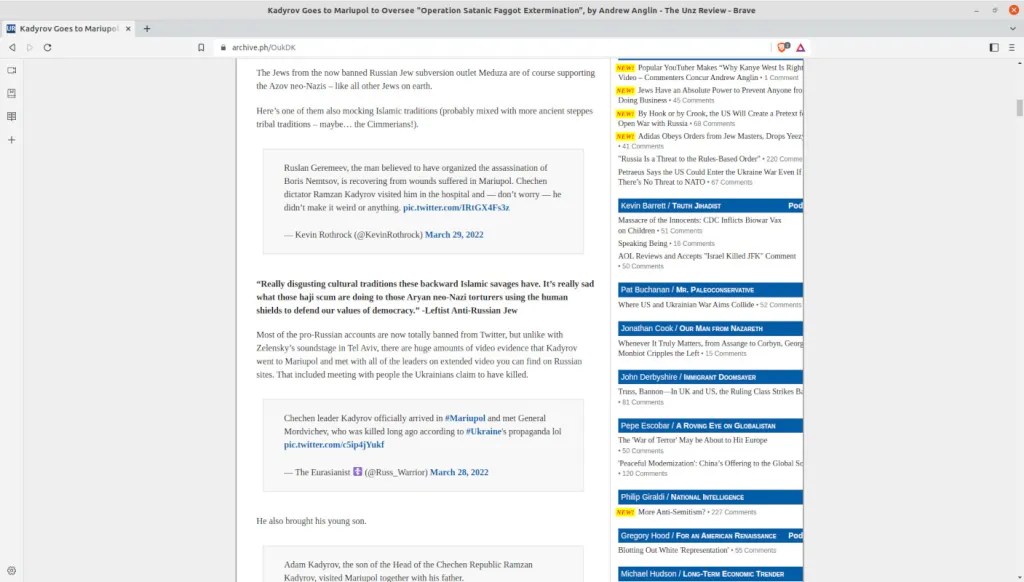The height and width of the screenshot is (582, 1024).
Task: Click the browser back arrow
Action: [x=12, y=47]
